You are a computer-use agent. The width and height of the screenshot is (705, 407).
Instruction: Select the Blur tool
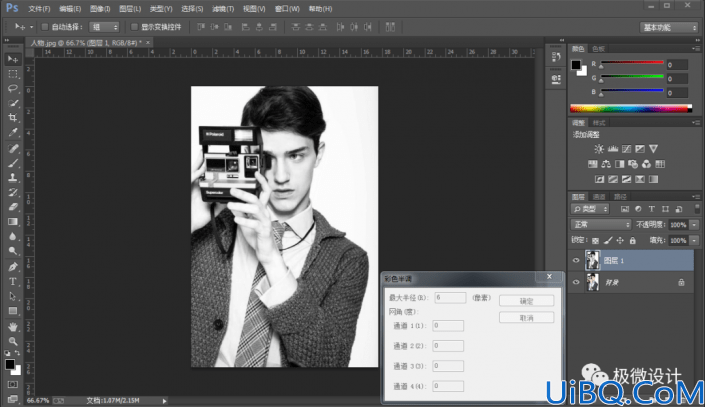[13, 236]
